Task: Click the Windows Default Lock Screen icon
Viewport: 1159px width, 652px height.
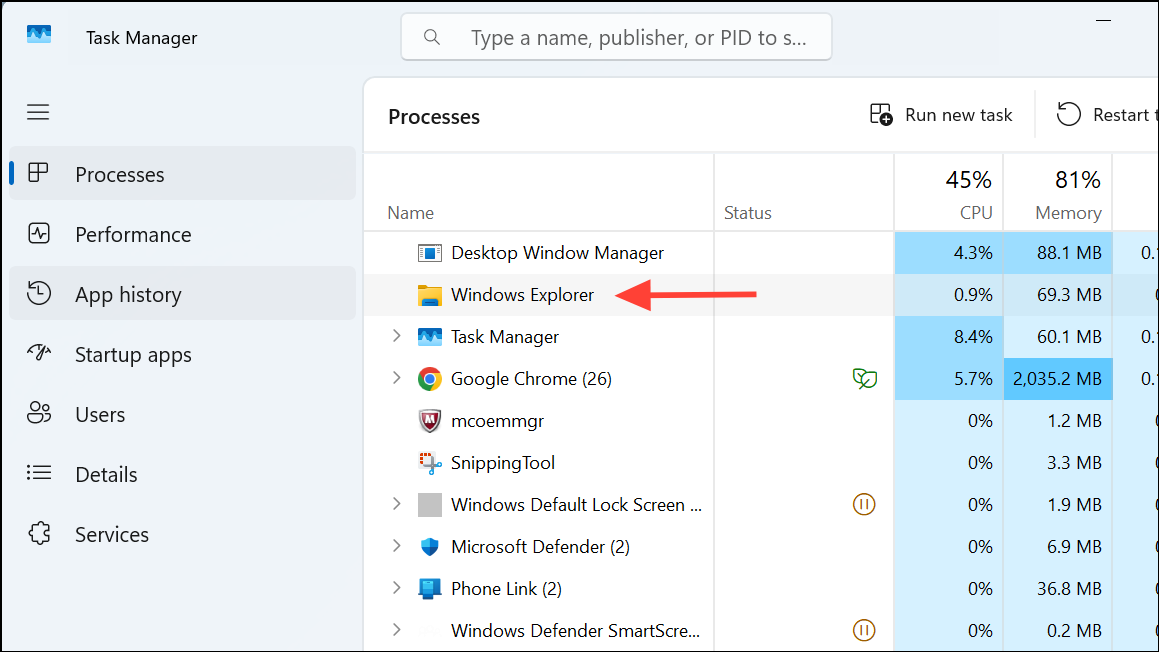Action: coord(429,505)
